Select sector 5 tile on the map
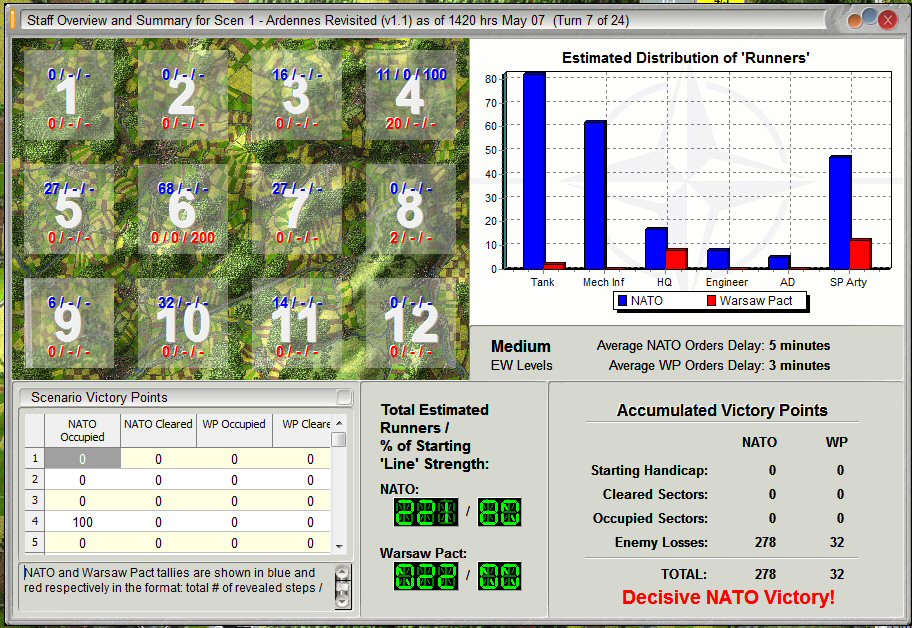912x628 pixels. pos(69,209)
